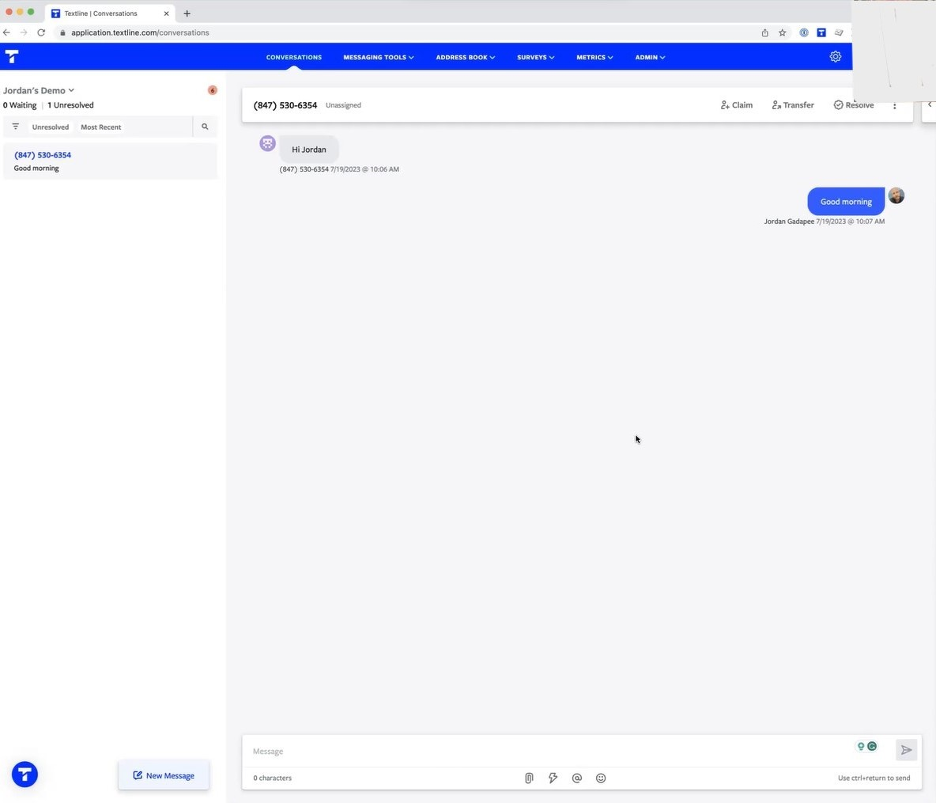Click the attach file paperclip icon
The image size is (936, 804).
(529, 778)
